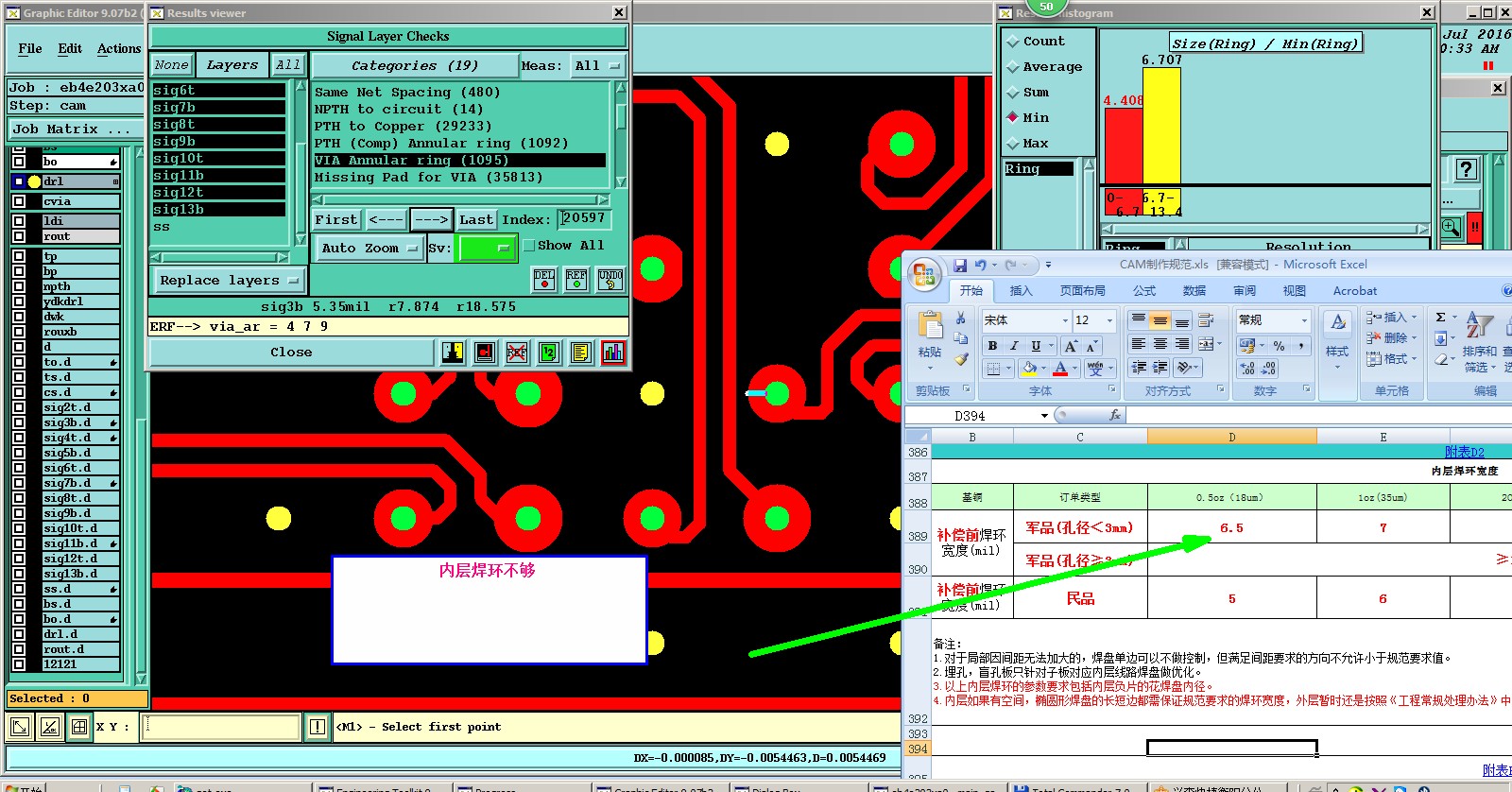The width and height of the screenshot is (1512, 792).
Task: Click the crossed-out REF icon
Action: pos(517,353)
